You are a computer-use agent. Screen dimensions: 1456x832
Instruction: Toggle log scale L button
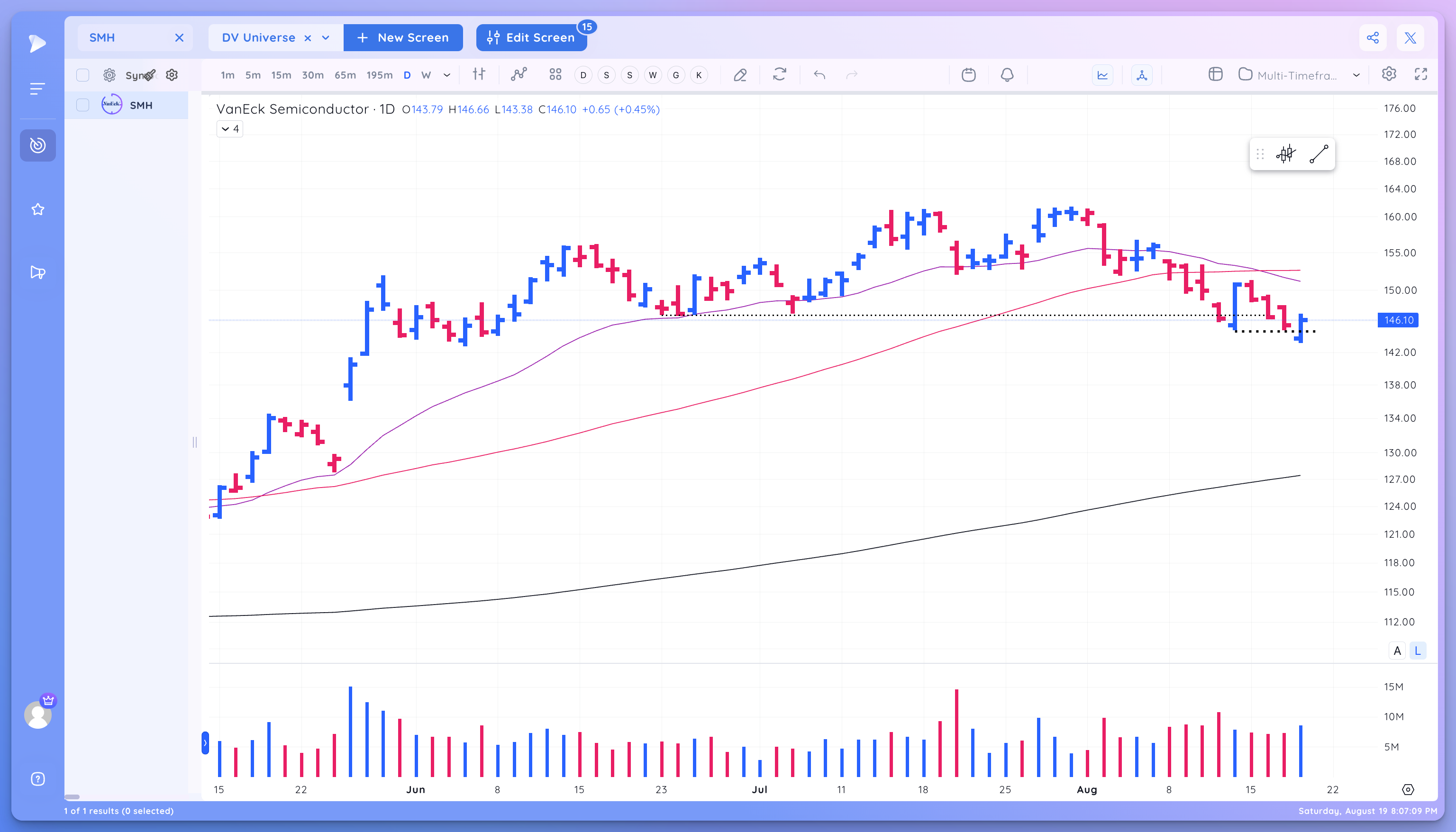(1418, 650)
